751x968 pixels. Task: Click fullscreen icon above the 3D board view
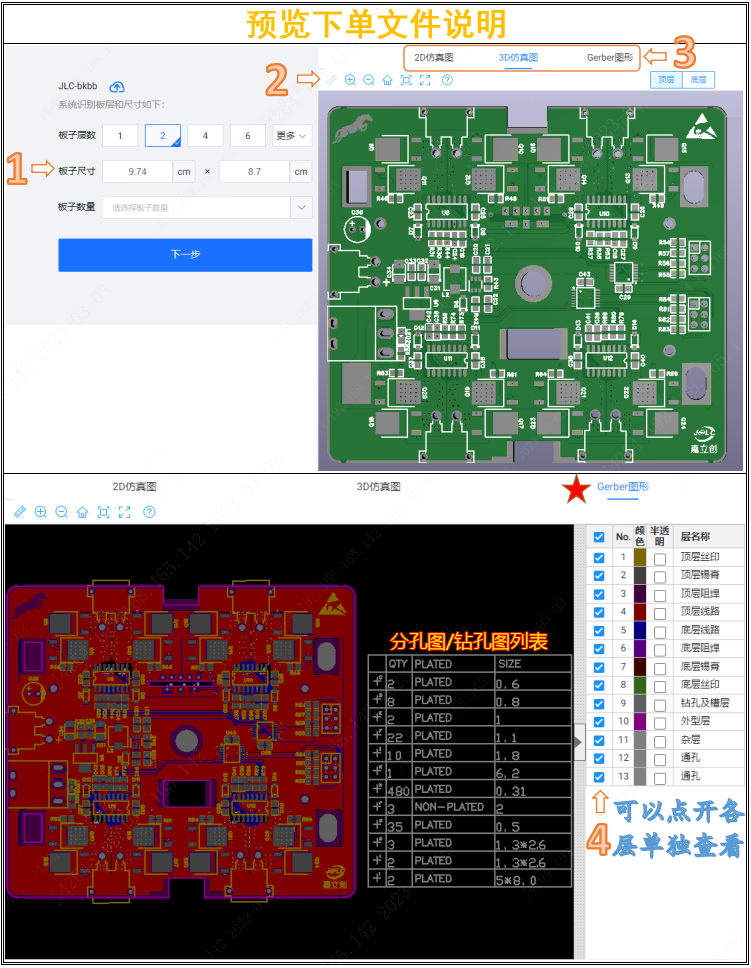click(x=425, y=80)
